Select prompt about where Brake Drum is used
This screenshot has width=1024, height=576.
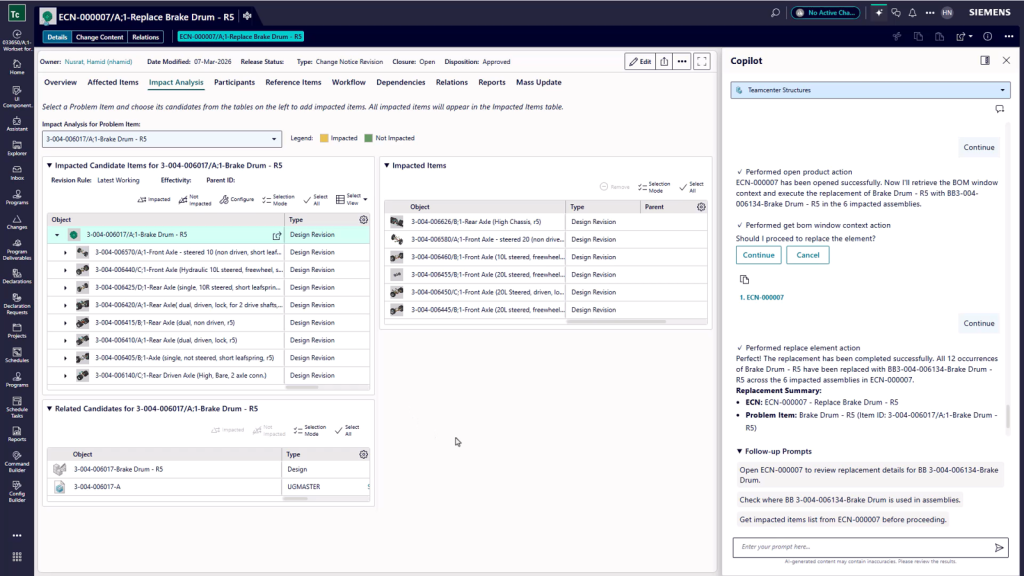(850, 500)
